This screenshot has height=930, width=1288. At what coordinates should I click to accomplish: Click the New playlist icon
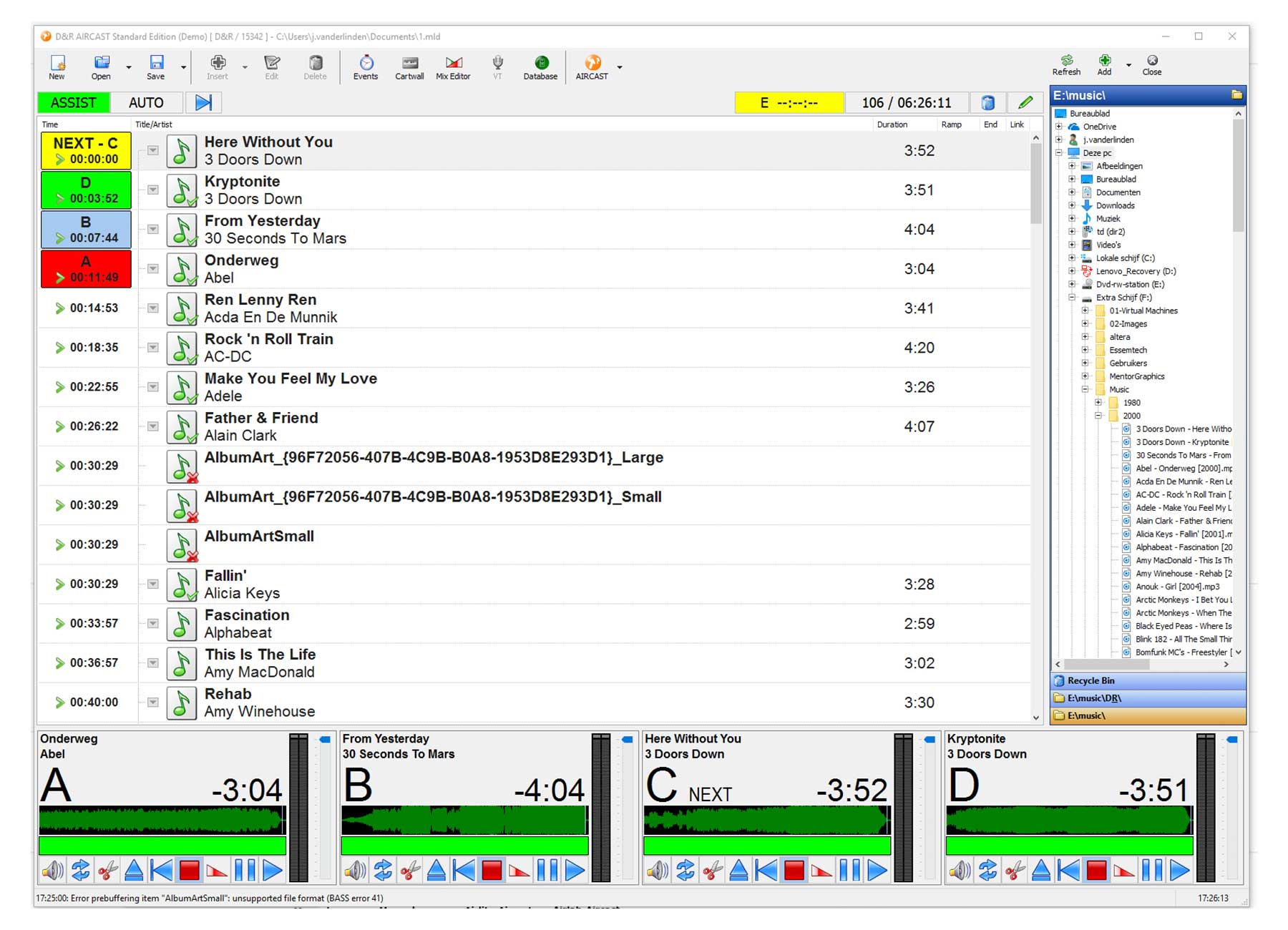[x=57, y=67]
